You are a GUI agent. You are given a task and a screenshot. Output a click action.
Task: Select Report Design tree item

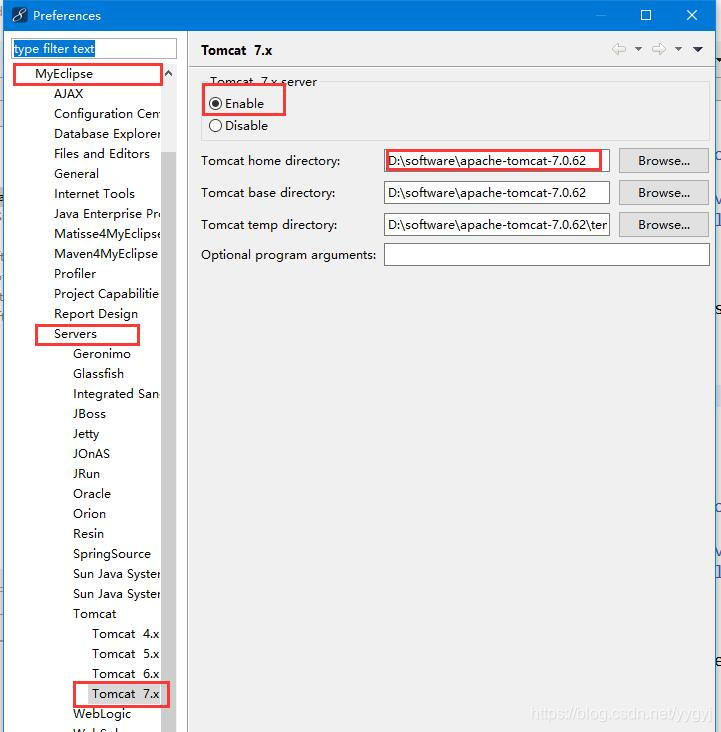click(96, 314)
